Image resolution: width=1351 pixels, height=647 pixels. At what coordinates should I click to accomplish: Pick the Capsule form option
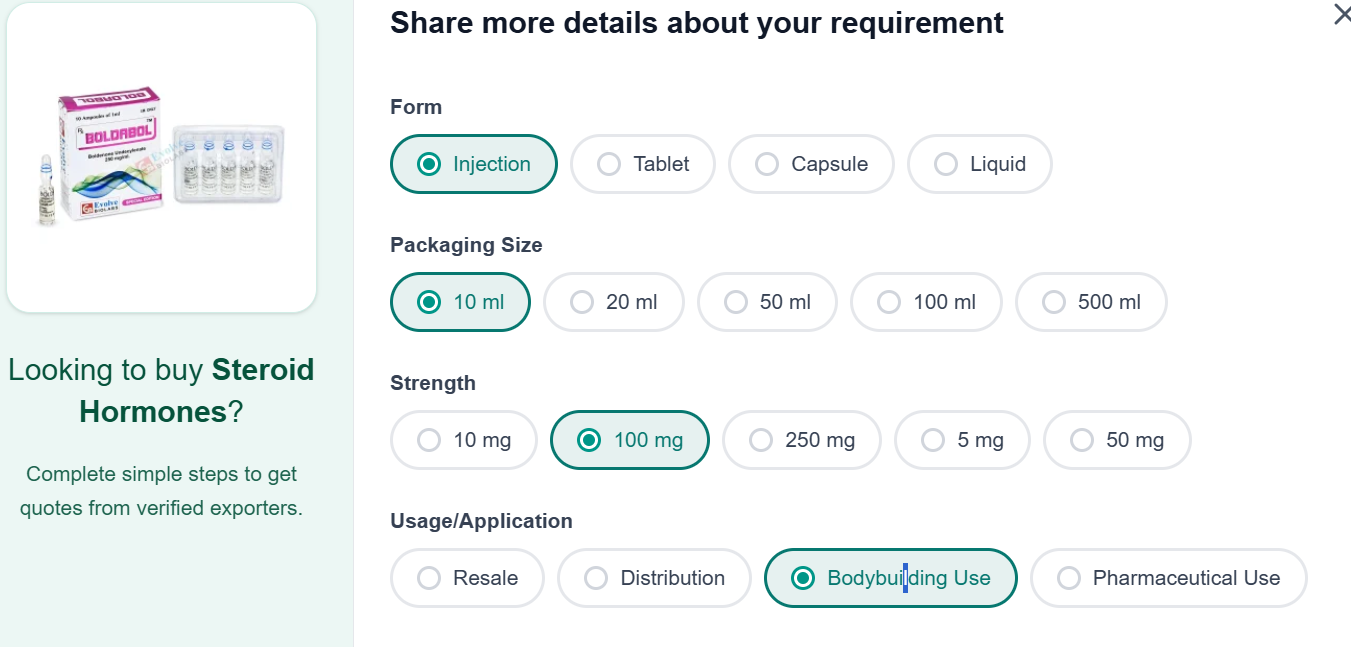(811, 164)
